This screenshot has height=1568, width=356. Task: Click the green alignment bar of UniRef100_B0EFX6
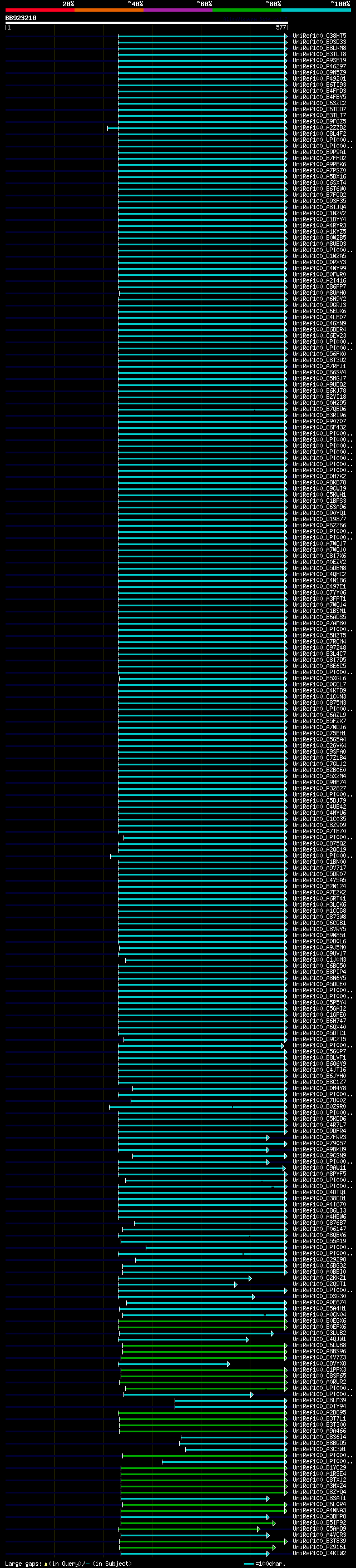point(202,1327)
